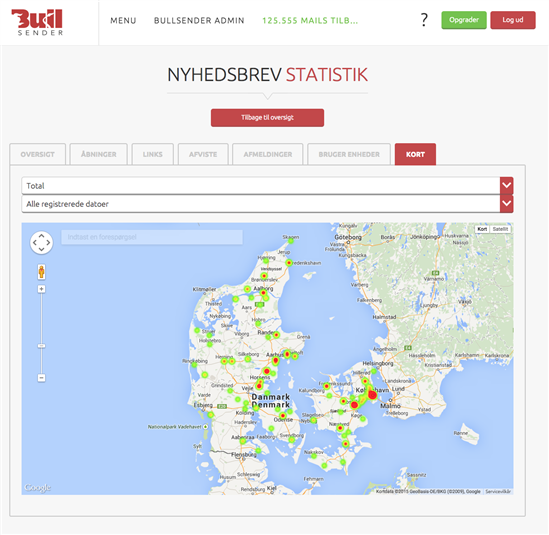
Task: Expand the Total dropdown arrow
Action: 506,186
